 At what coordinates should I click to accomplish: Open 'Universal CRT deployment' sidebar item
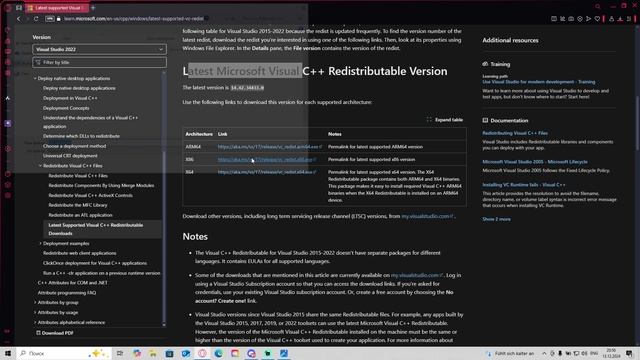pyautogui.click(x=70, y=156)
